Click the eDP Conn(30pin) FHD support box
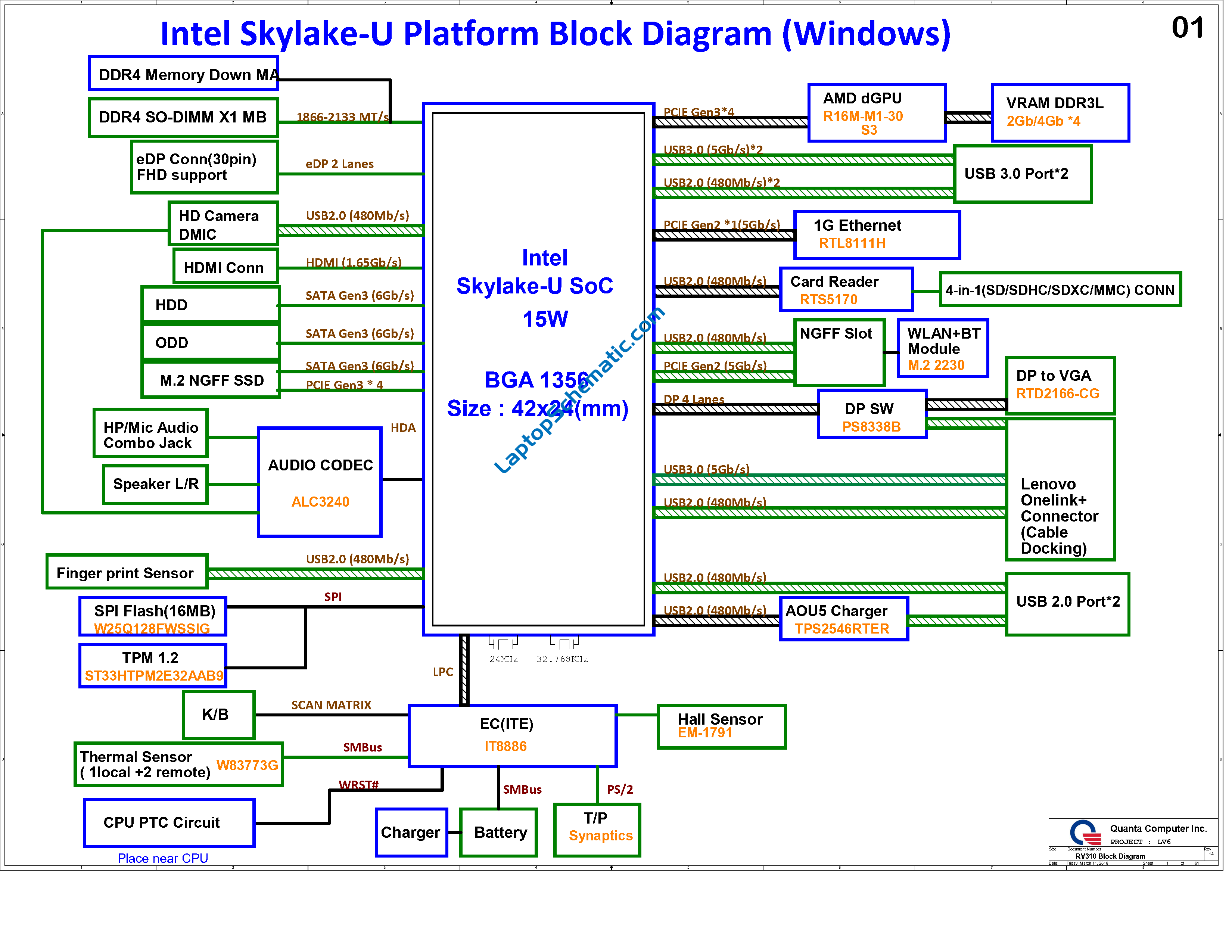 click(x=205, y=168)
